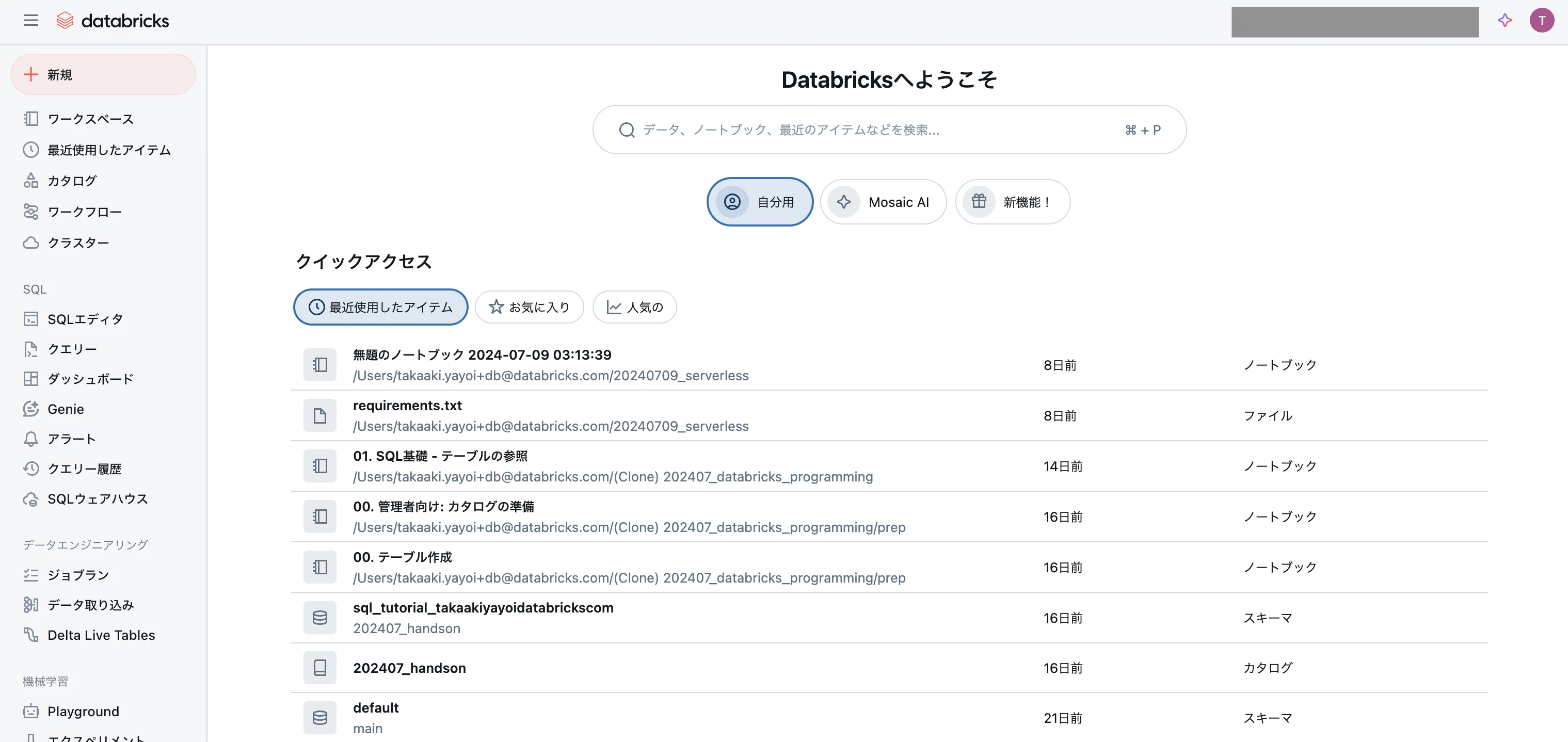Image resolution: width=1568 pixels, height=742 pixels.
Task: Open notebook 00. テーブル作成
Action: [403, 556]
